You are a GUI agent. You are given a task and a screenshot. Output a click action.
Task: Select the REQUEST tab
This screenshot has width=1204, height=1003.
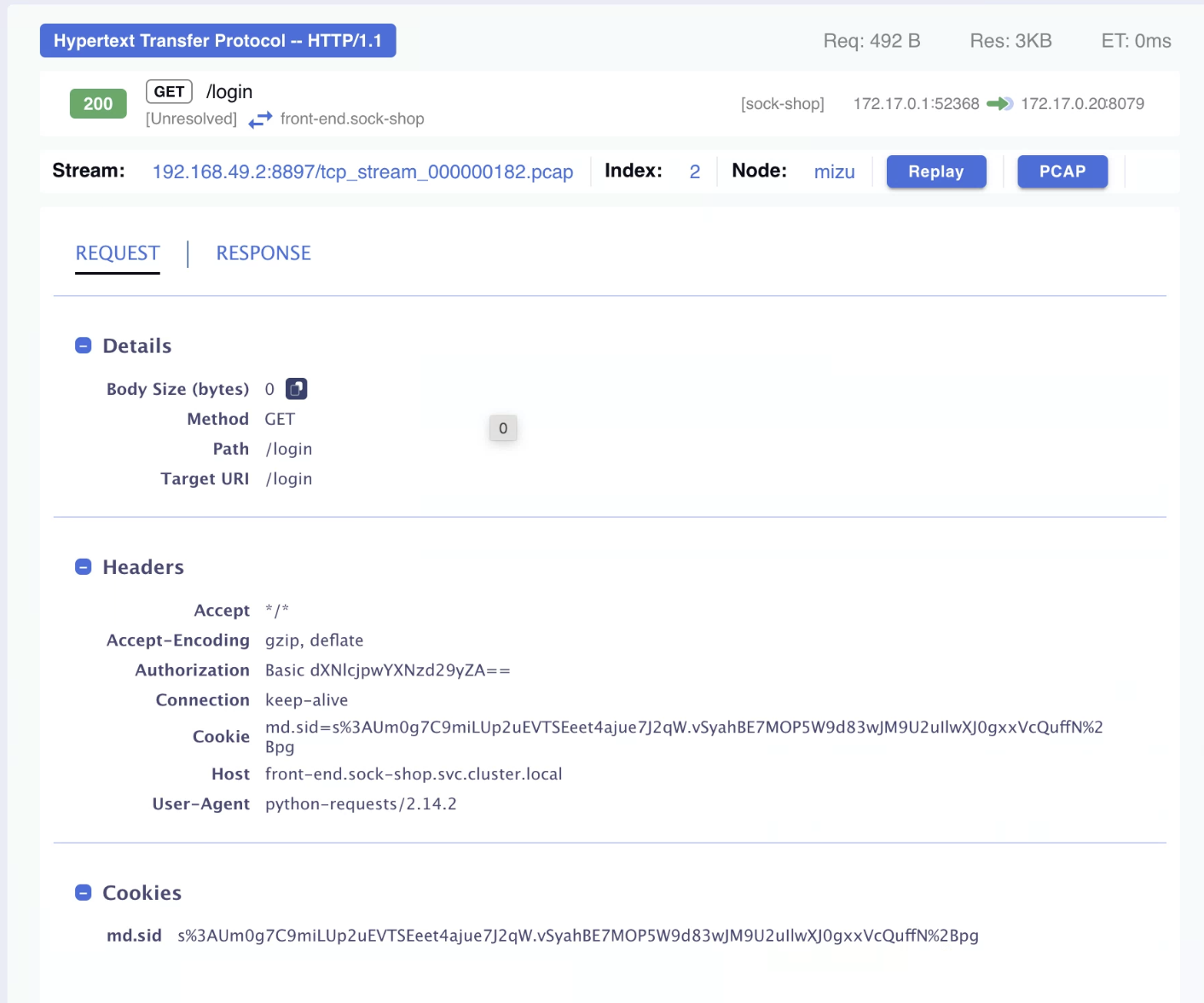(x=118, y=253)
